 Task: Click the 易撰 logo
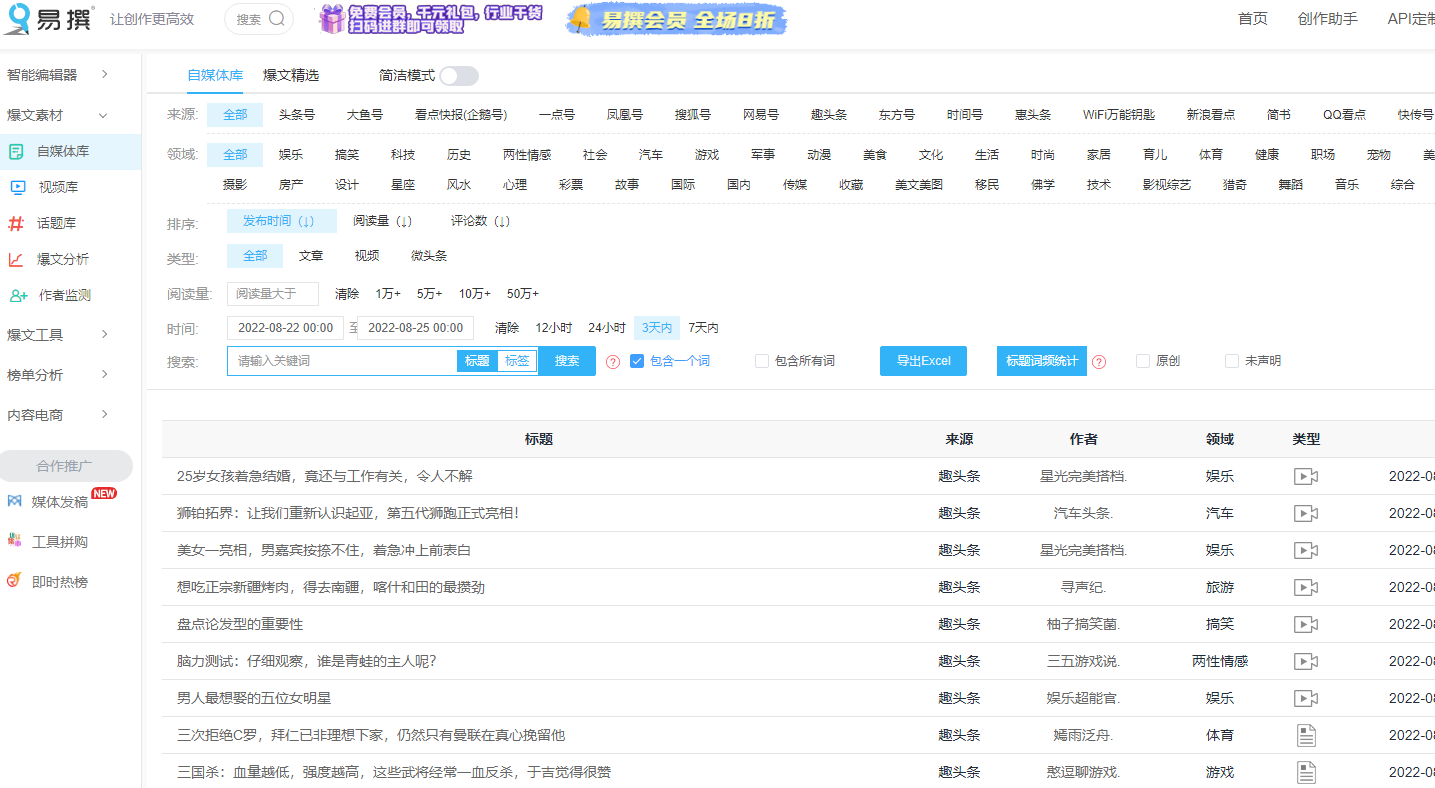pos(48,19)
